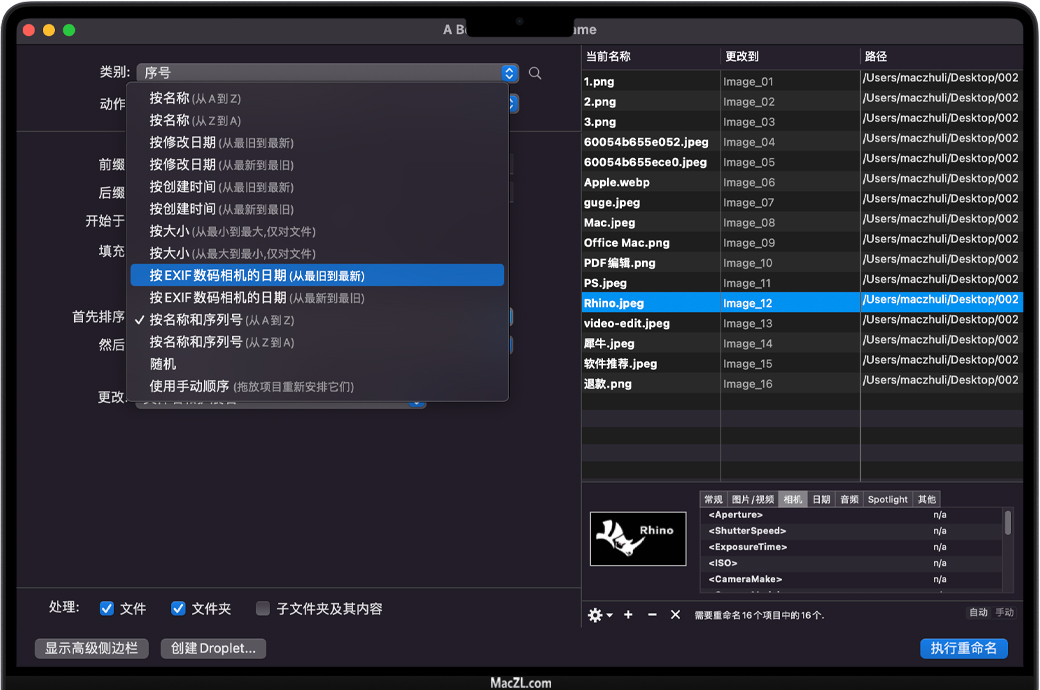Click 显示高级侧边栏 button
This screenshot has width=1040, height=690.
[x=91, y=648]
